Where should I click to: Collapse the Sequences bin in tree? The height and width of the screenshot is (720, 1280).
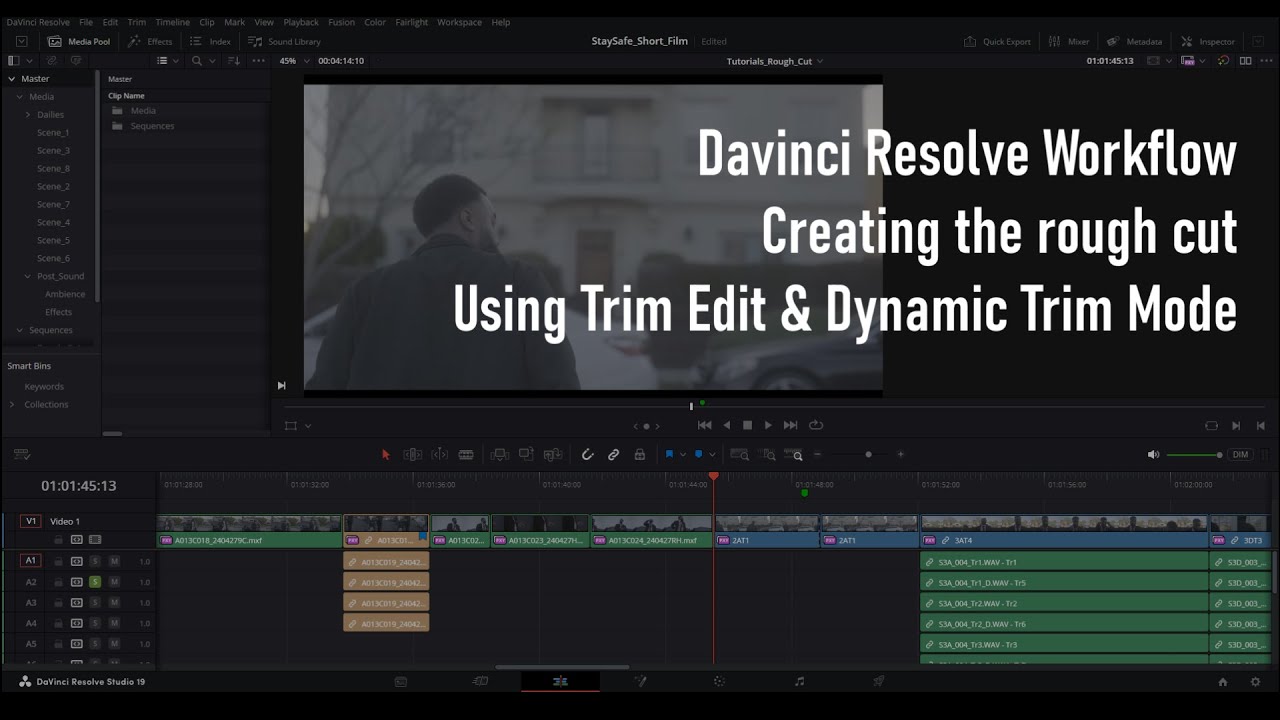coord(19,331)
